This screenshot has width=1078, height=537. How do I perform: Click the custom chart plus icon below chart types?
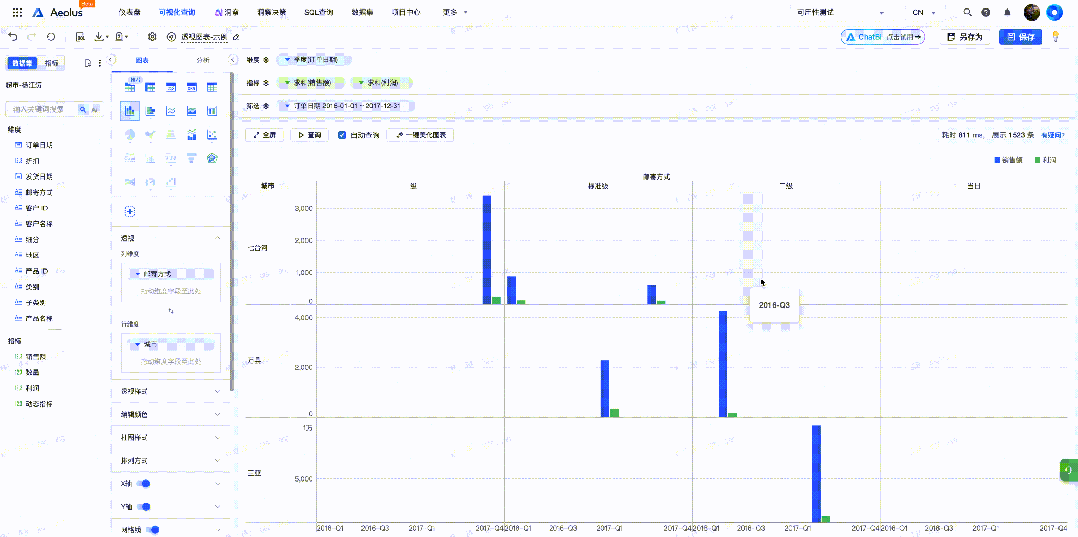(x=130, y=210)
